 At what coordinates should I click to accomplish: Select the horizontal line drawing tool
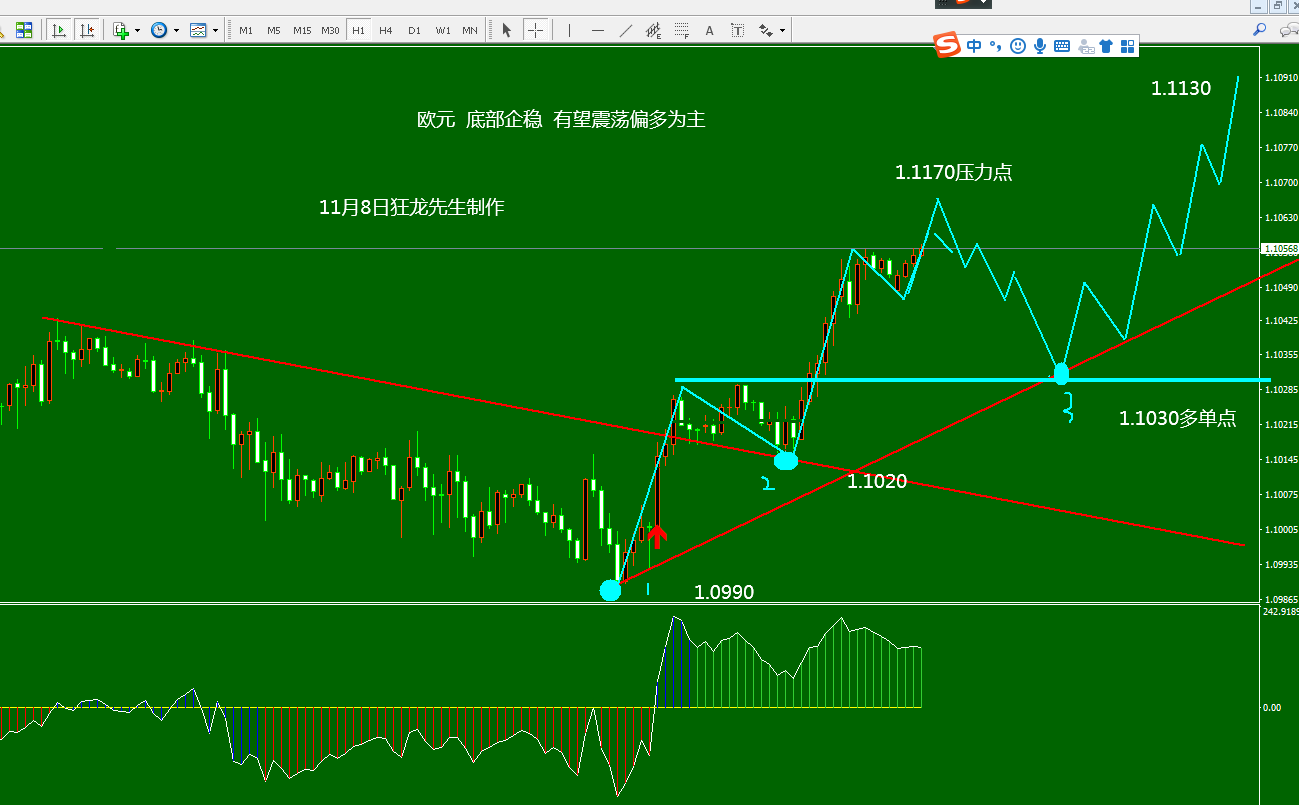click(x=598, y=30)
